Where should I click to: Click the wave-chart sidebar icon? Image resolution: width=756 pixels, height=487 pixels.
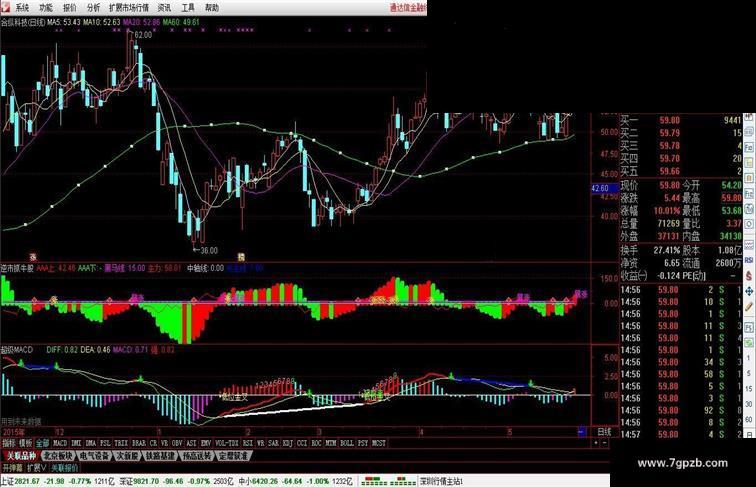tap(749, 244)
